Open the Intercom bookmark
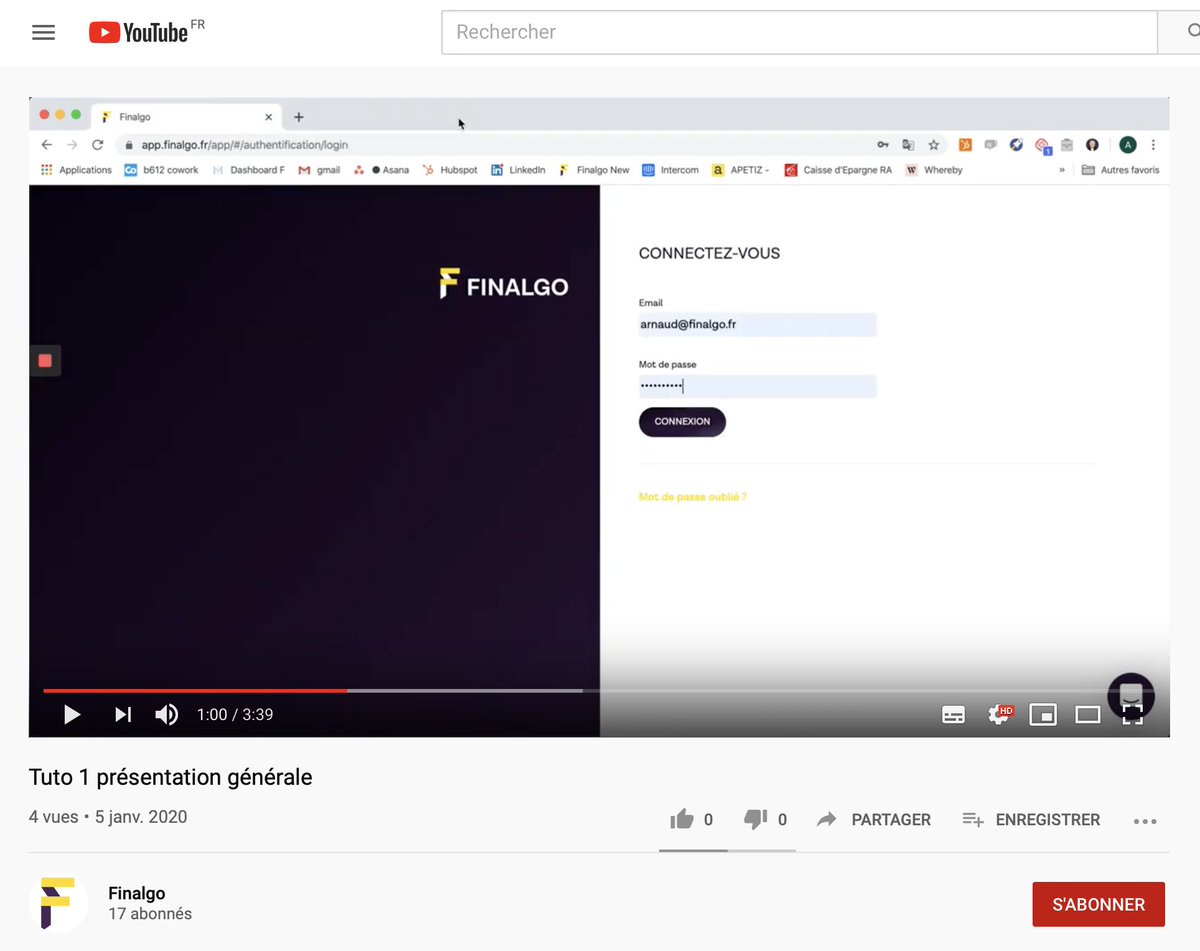This screenshot has height=951, width=1200. click(670, 170)
